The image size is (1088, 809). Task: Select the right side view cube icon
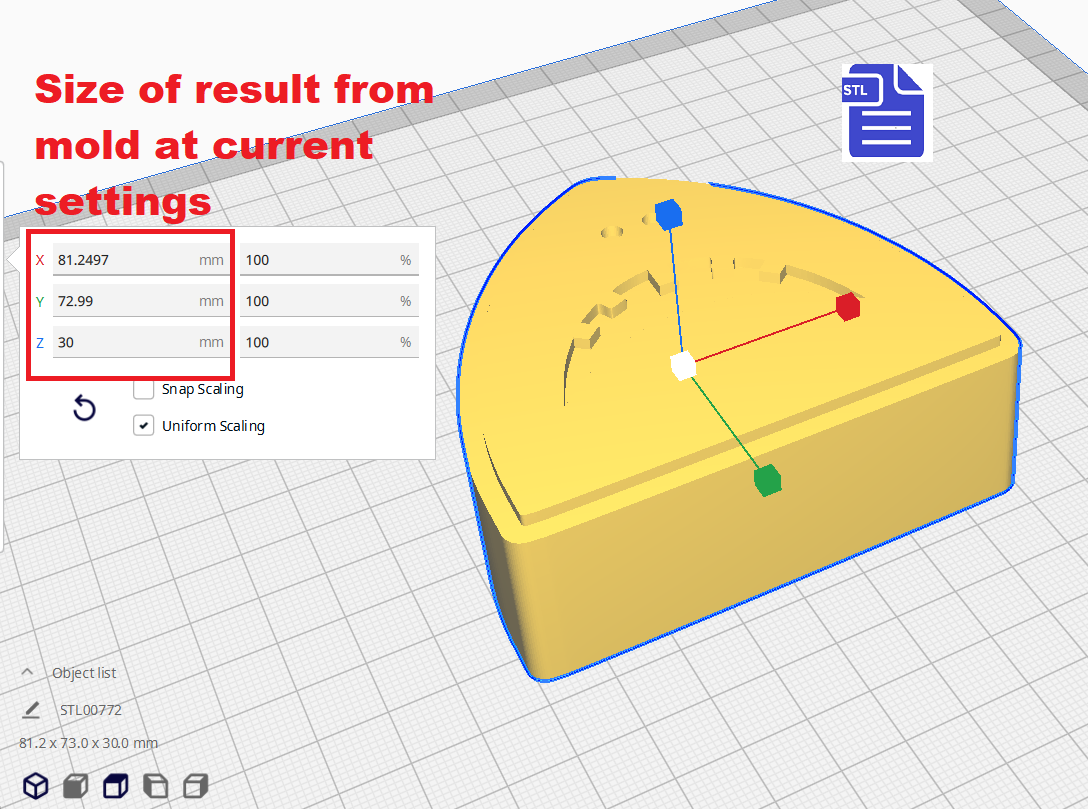pos(196,786)
